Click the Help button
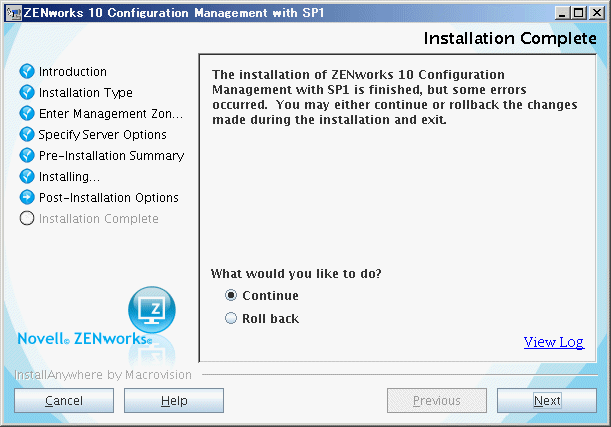Viewport: 611px width, 427px height. tap(174, 401)
